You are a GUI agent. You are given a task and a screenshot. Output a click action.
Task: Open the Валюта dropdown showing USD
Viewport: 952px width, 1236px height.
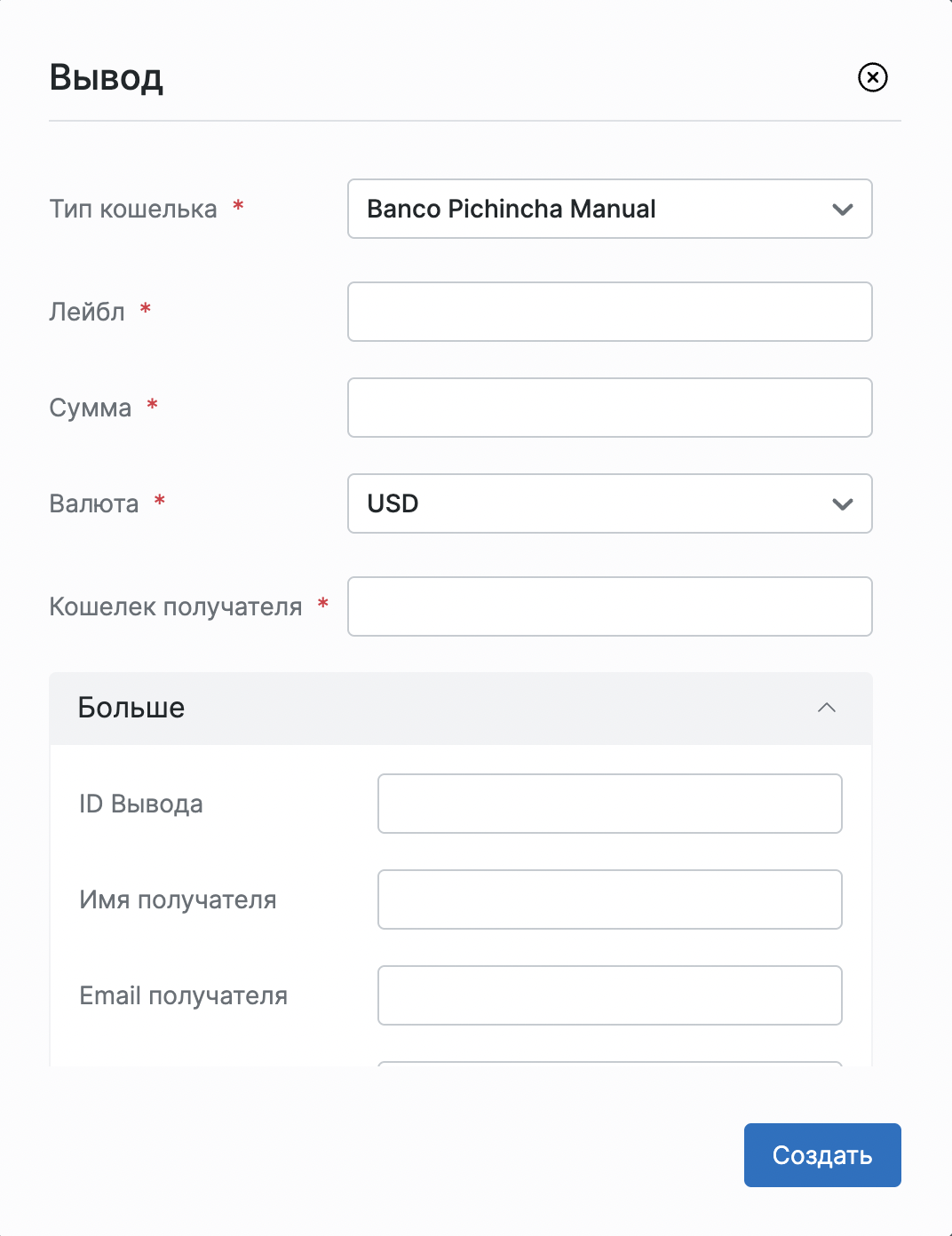pos(609,503)
